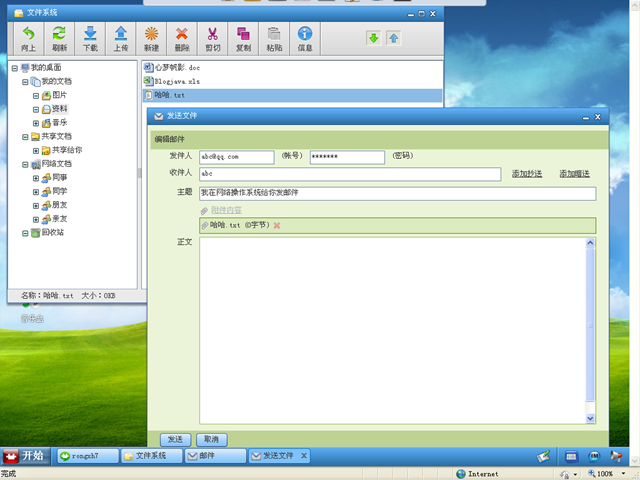Screen dimensions: 640x480
Task: Click the edit pencil tray icon
Action: click(x=543, y=456)
